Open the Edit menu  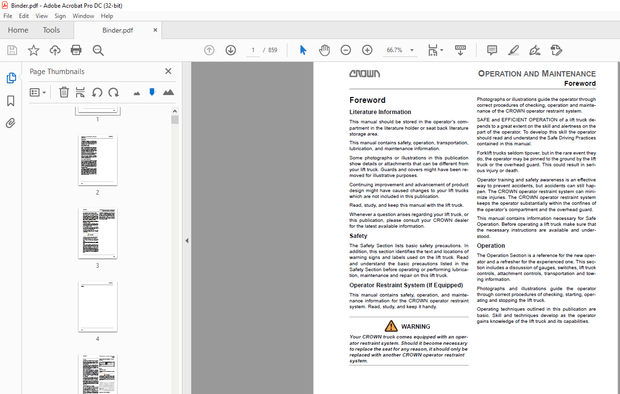24,16
